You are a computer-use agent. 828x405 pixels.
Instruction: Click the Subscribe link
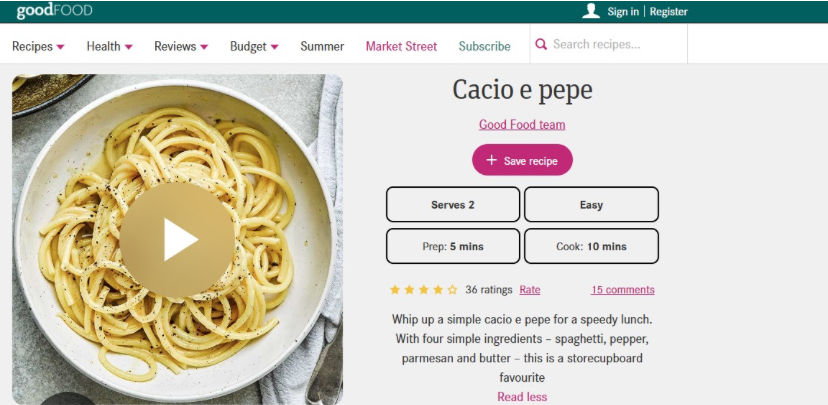[x=484, y=46]
